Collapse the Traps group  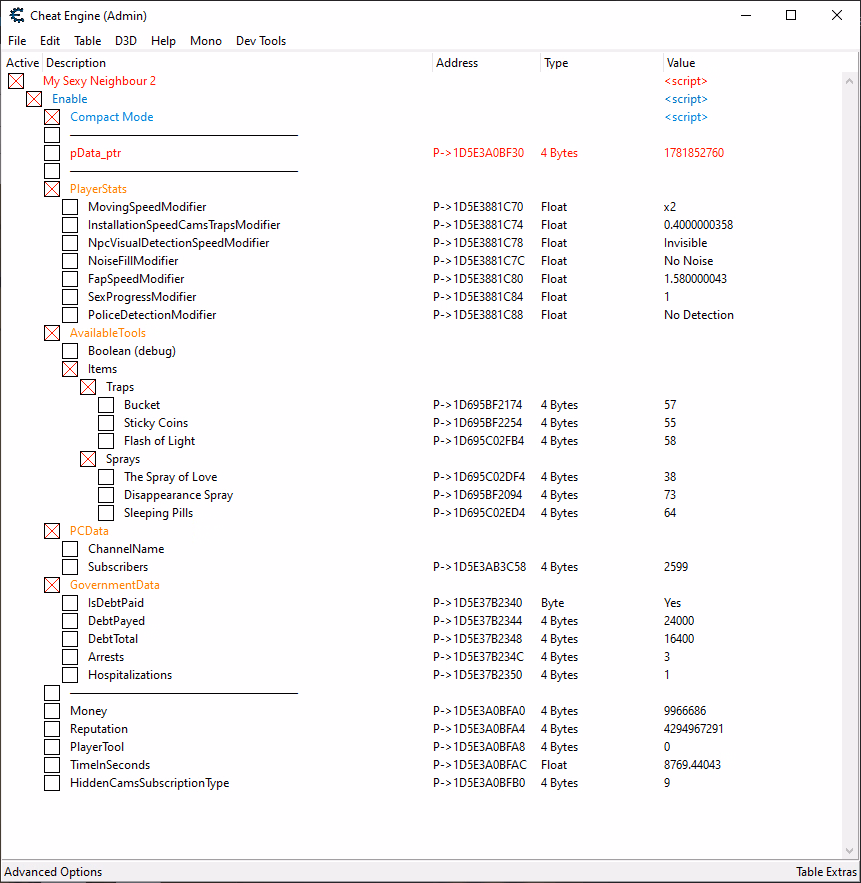tap(88, 387)
